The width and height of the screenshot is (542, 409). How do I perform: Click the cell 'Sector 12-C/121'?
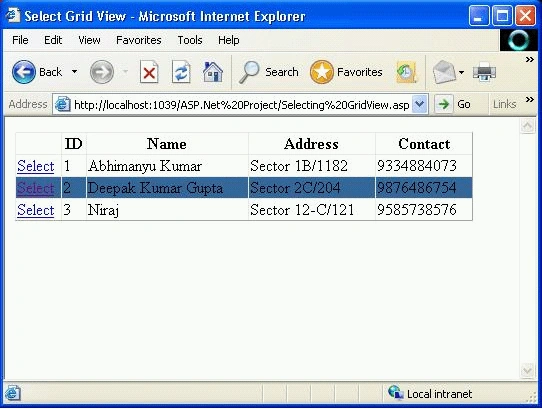(312, 210)
